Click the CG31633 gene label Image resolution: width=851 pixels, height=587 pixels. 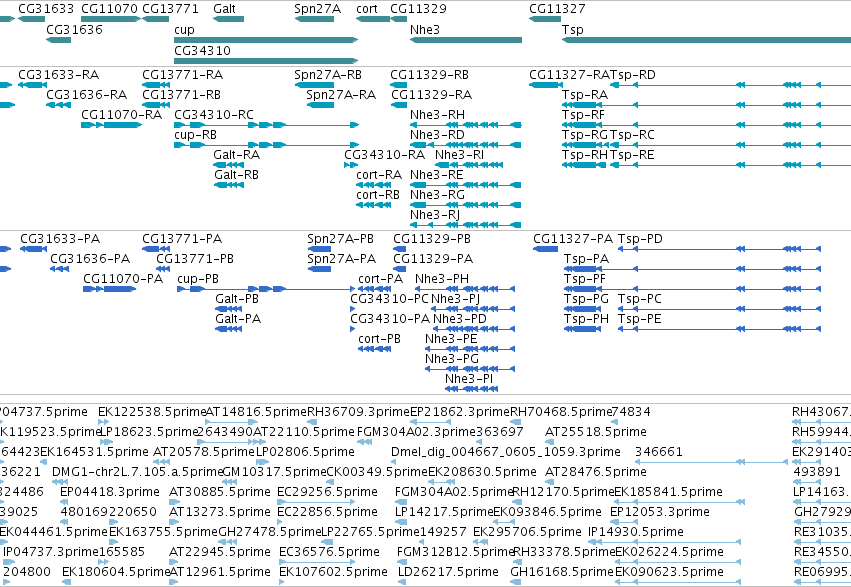[x=46, y=9]
